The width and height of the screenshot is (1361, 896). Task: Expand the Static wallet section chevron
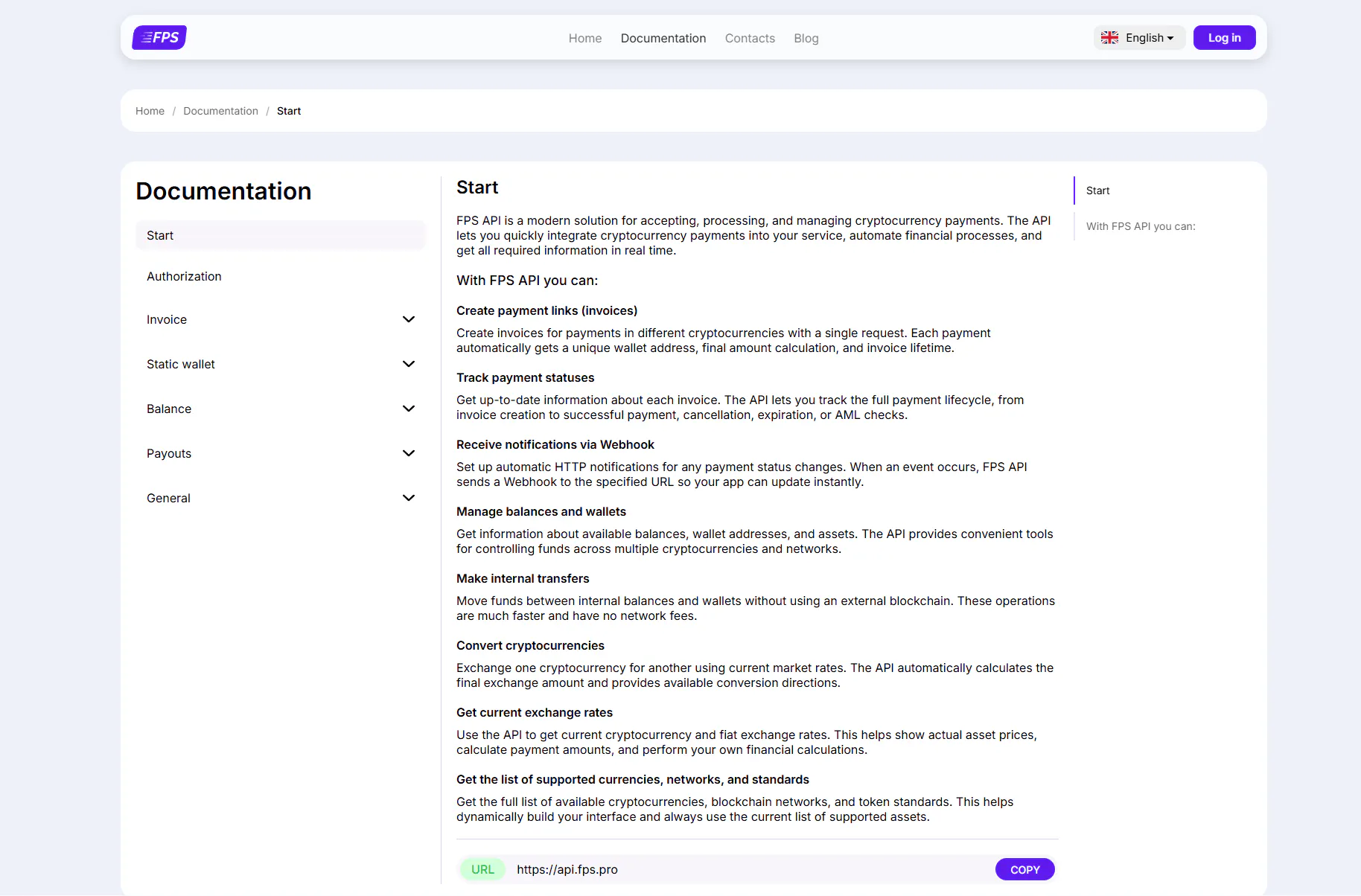pos(409,364)
